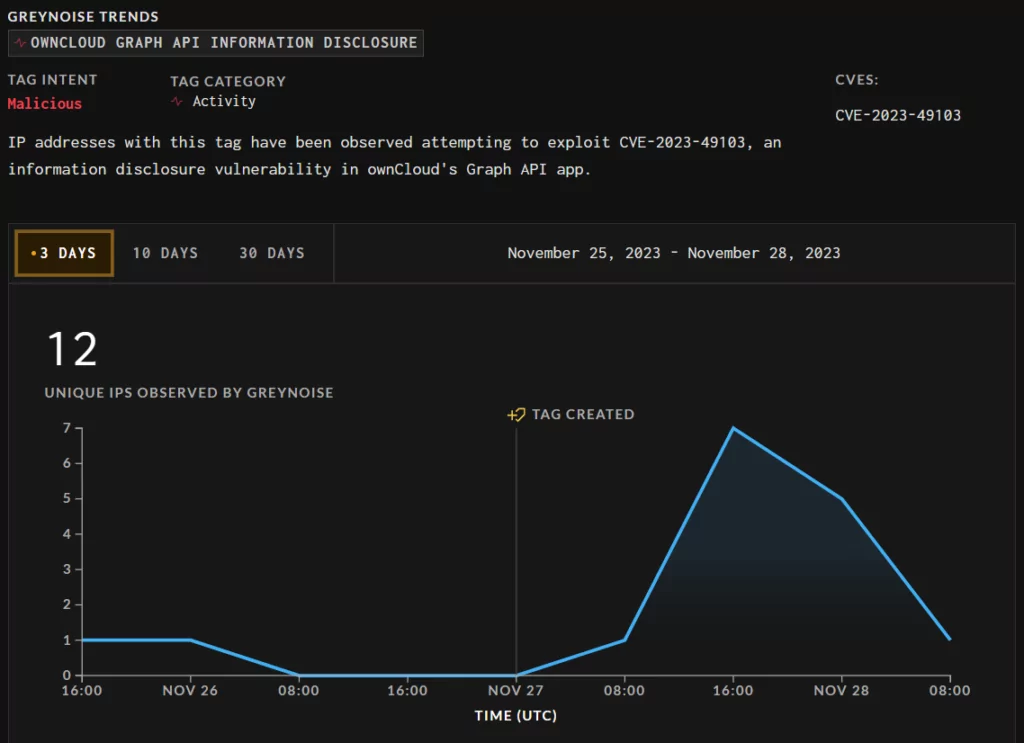Switch to the 30 Days range
Viewport: 1024px width, 743px height.
pos(272,253)
